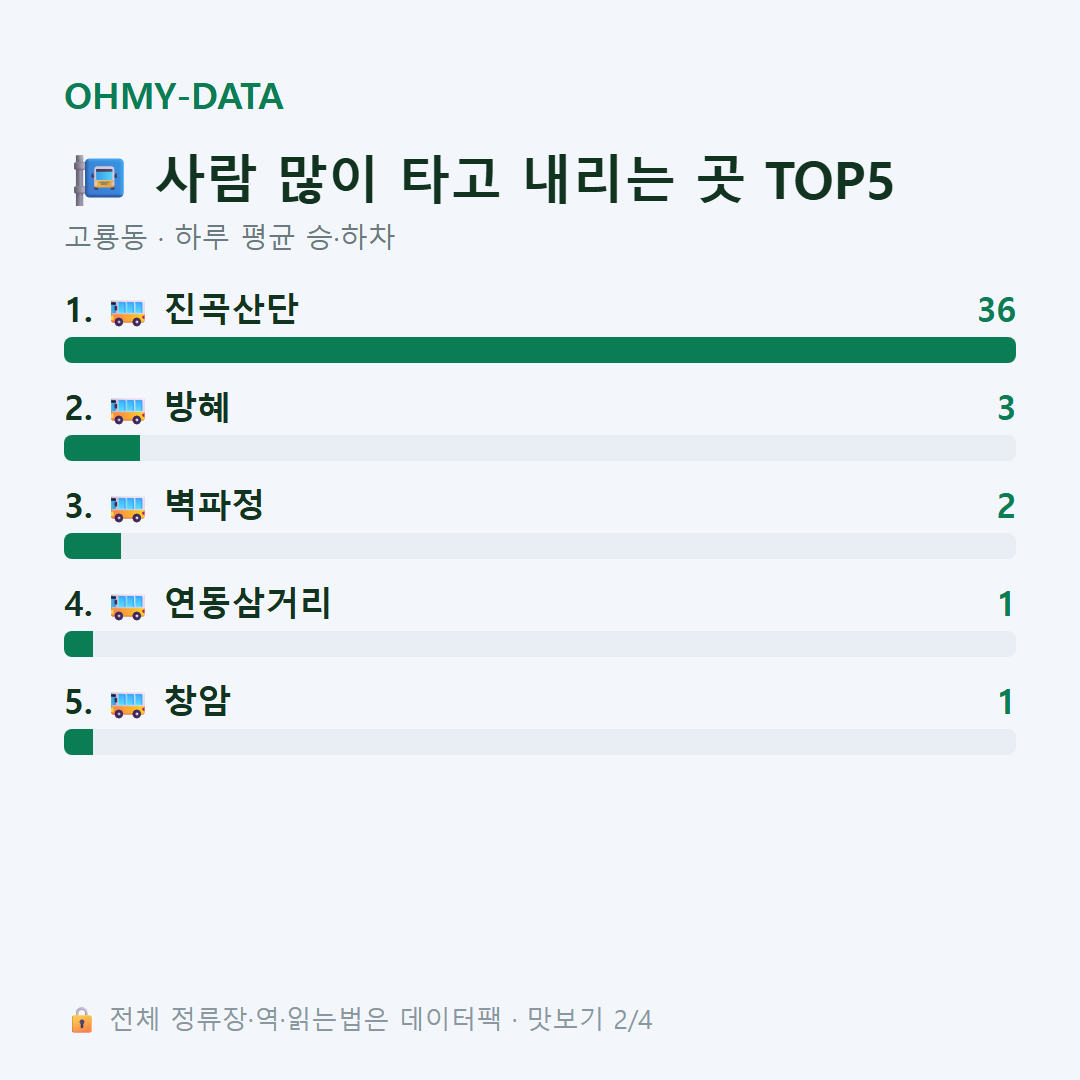Screen dimensions: 1080x1080
Task: Click the 사람 많이 타고 내리는 곳 TOP5 heading
Action: [525, 180]
